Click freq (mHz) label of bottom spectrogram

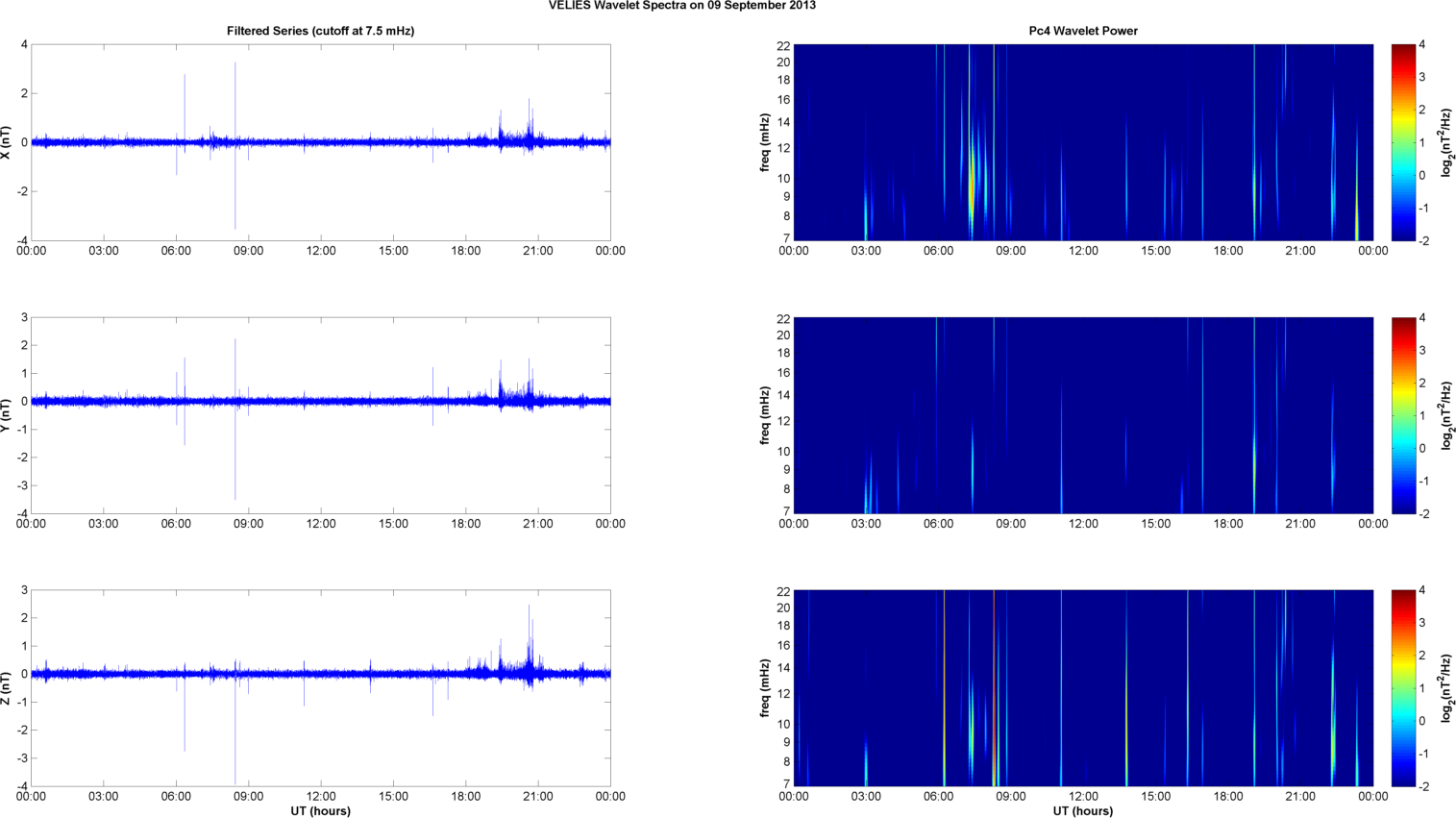point(764,688)
